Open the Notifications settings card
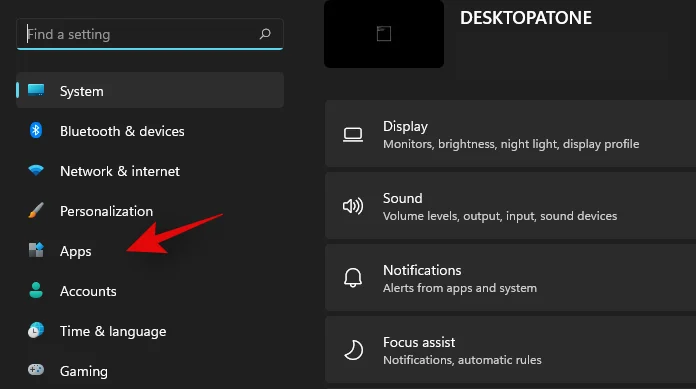The width and height of the screenshot is (696, 389). [510, 278]
